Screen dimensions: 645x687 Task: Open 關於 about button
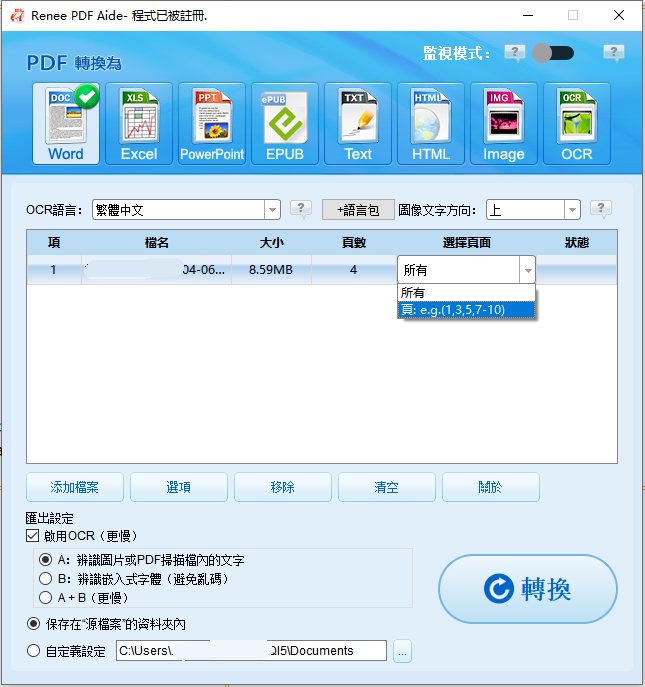[x=491, y=487]
